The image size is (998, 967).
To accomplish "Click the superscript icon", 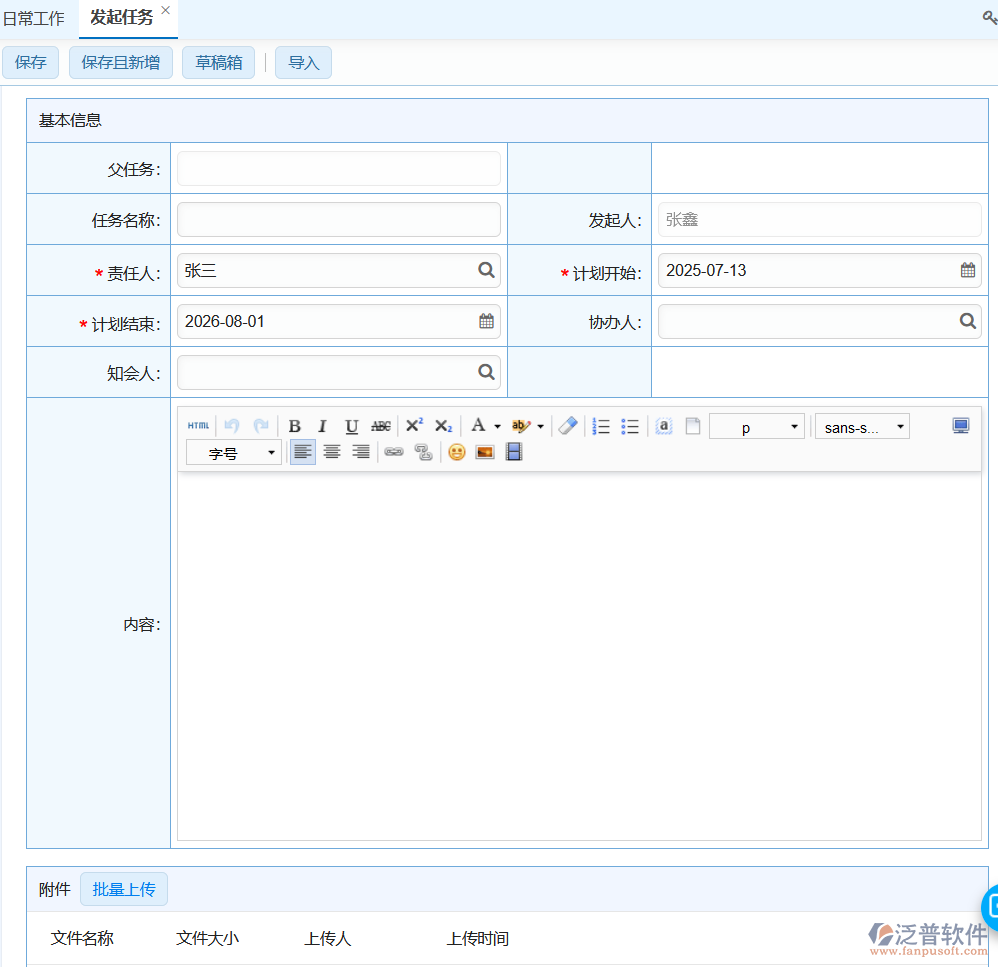I will pyautogui.click(x=413, y=426).
